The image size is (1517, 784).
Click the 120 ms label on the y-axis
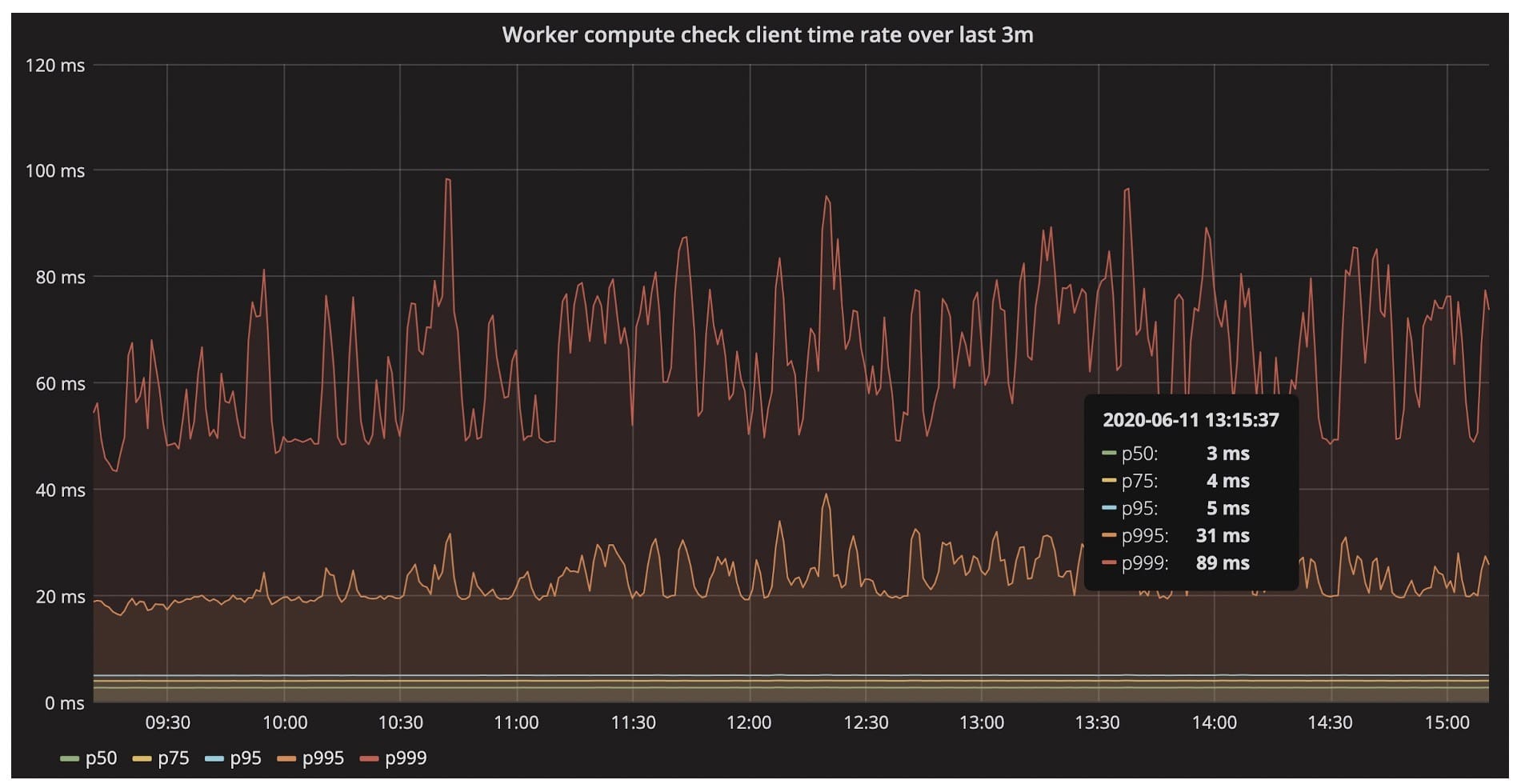point(54,66)
